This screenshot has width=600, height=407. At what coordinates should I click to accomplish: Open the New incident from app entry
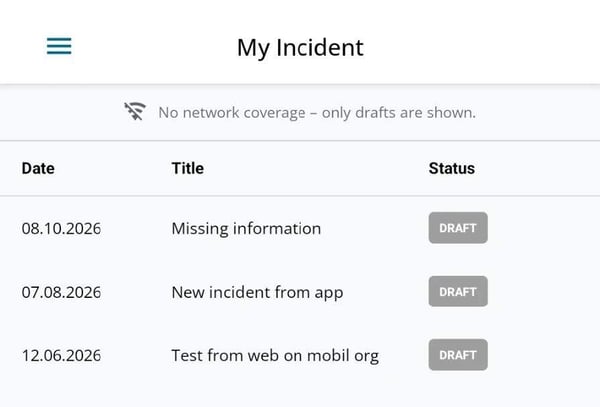pos(257,292)
